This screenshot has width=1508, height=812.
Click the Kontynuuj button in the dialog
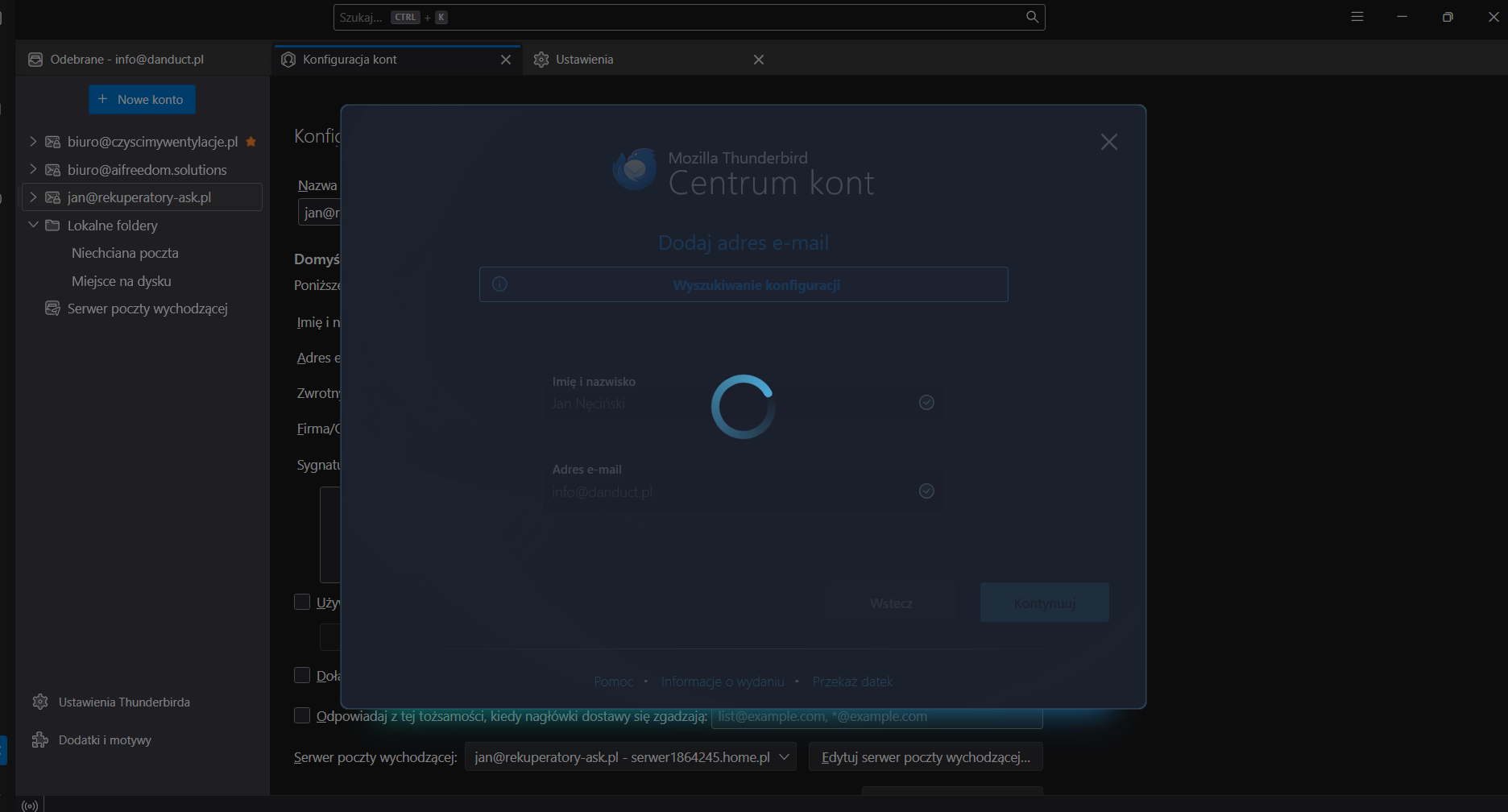(1045, 603)
